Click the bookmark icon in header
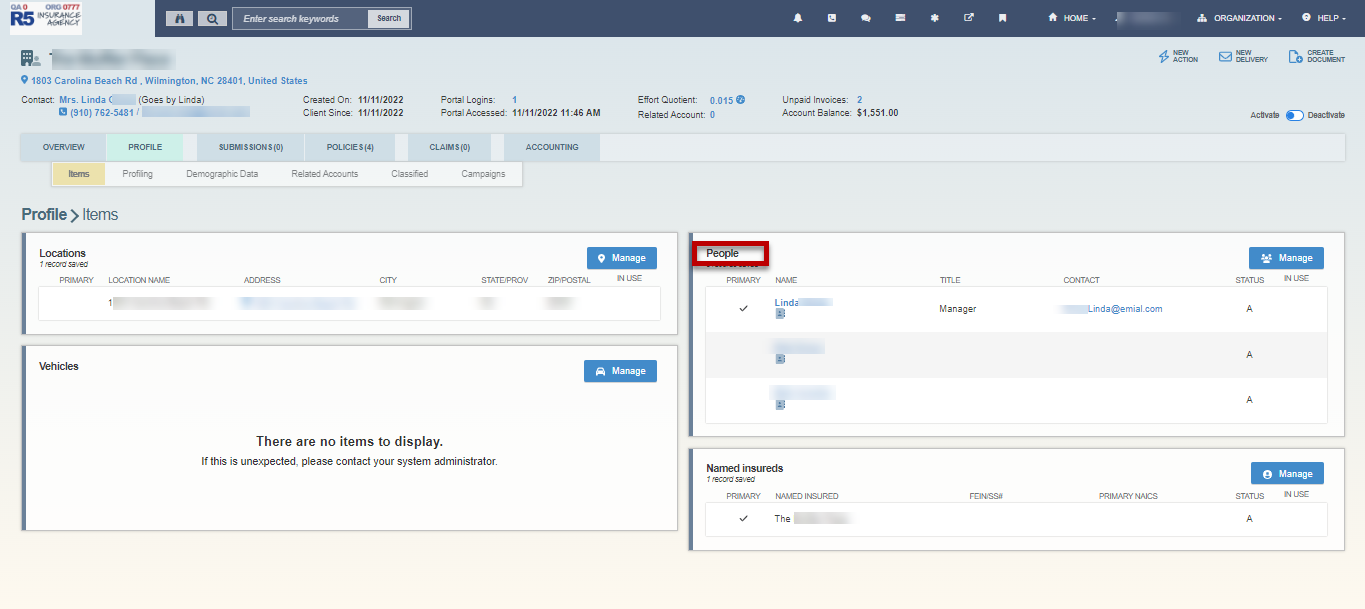 click(1002, 18)
